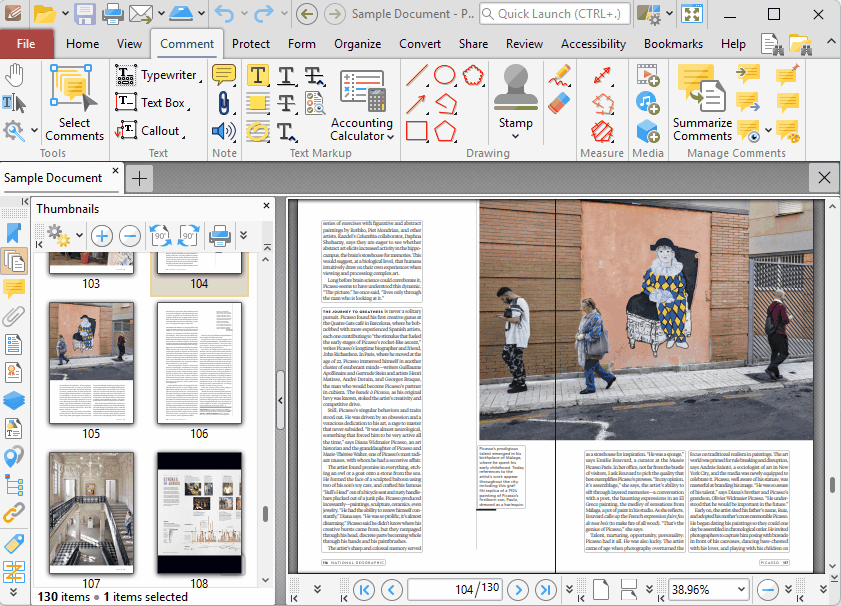Click the Sticky Note icon

point(224,76)
